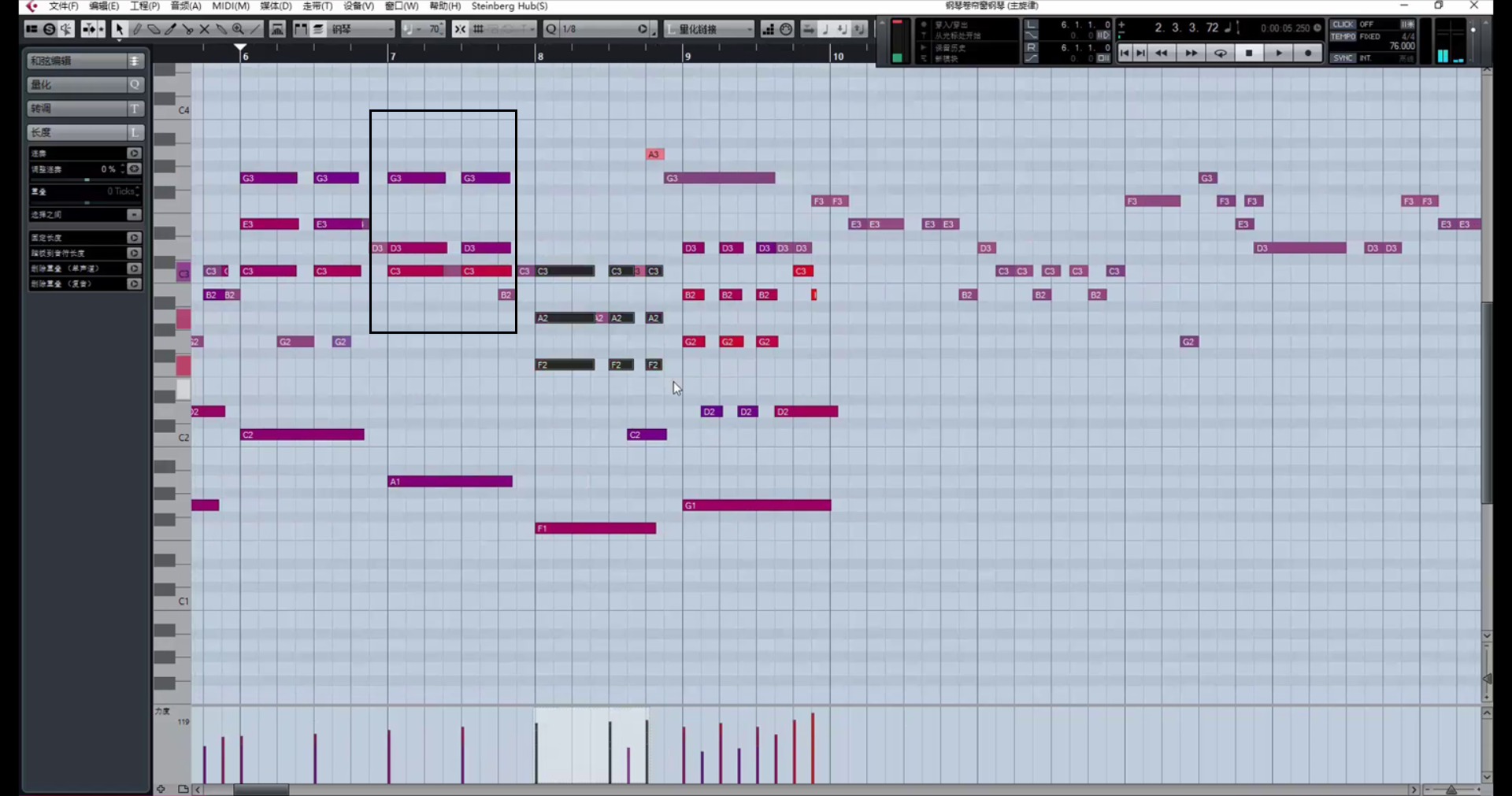Screen dimensions: 1512x796
Task: Select the Object Selection arrow tool
Action: (x=119, y=29)
